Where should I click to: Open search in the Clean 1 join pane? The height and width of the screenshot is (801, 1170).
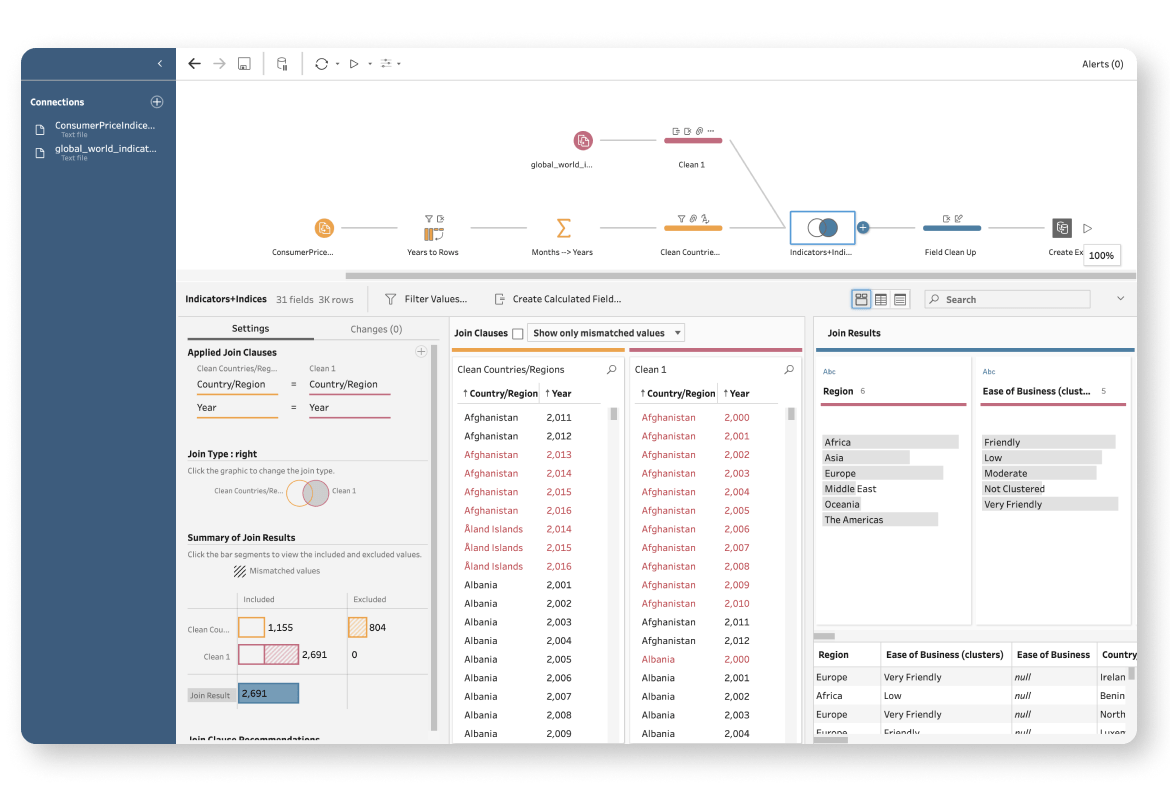point(789,369)
